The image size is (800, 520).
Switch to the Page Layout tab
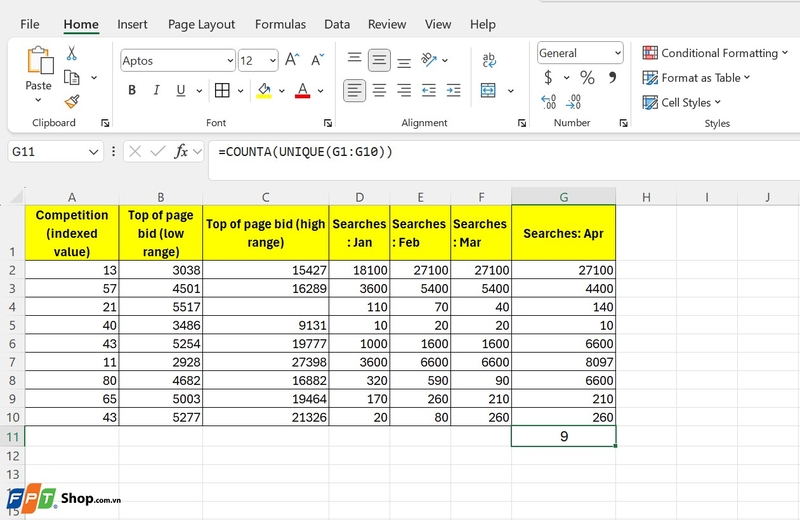202,24
